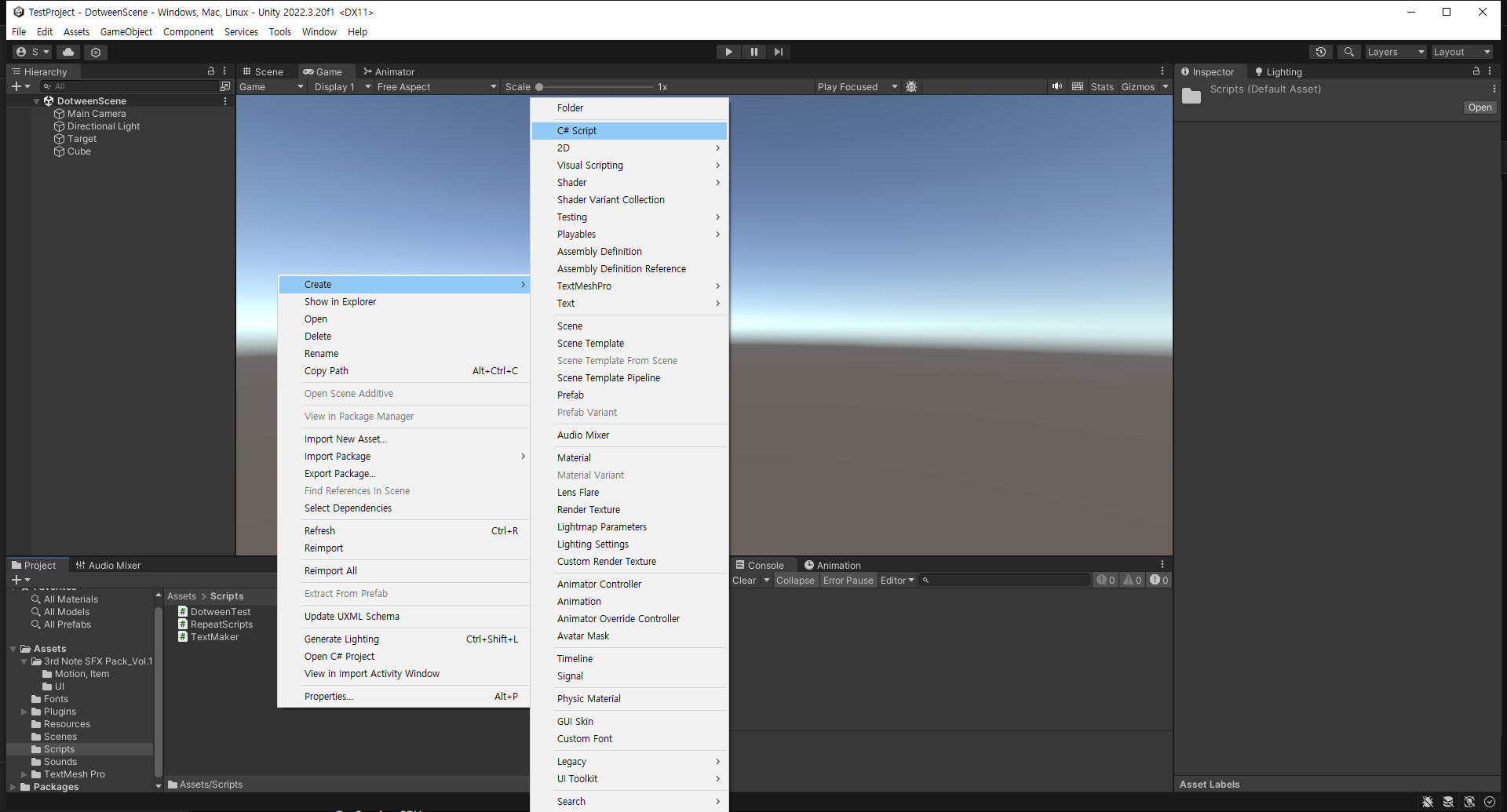Click the Play button in toolbar

click(728, 52)
